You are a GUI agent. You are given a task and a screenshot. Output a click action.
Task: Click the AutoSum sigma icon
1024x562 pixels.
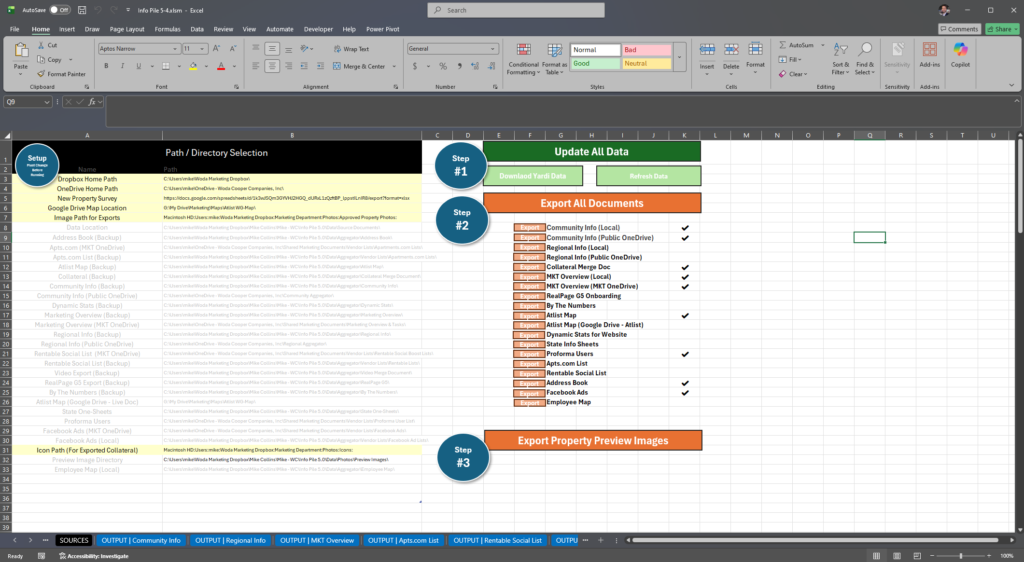pos(782,45)
